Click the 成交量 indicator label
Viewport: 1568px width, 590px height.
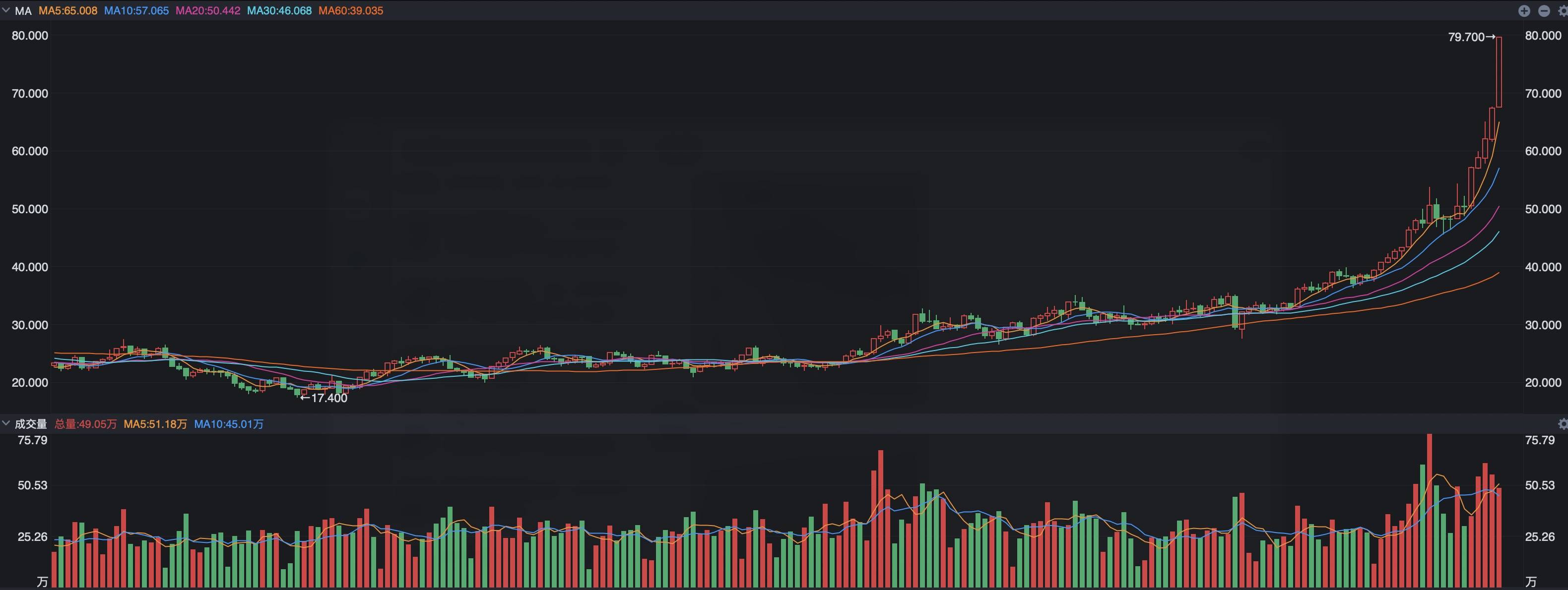point(30,424)
